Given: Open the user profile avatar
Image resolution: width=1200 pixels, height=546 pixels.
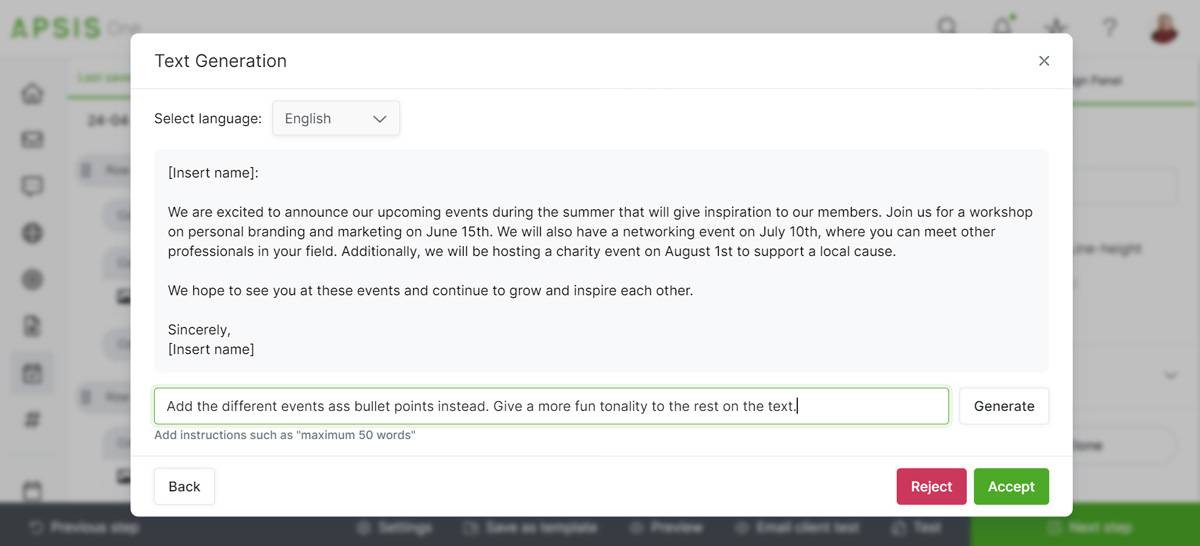Looking at the screenshot, I should click(x=1164, y=27).
